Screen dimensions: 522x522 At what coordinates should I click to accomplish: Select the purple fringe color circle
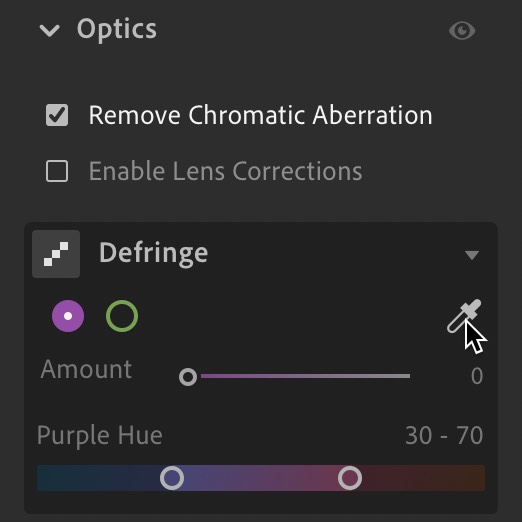68,316
